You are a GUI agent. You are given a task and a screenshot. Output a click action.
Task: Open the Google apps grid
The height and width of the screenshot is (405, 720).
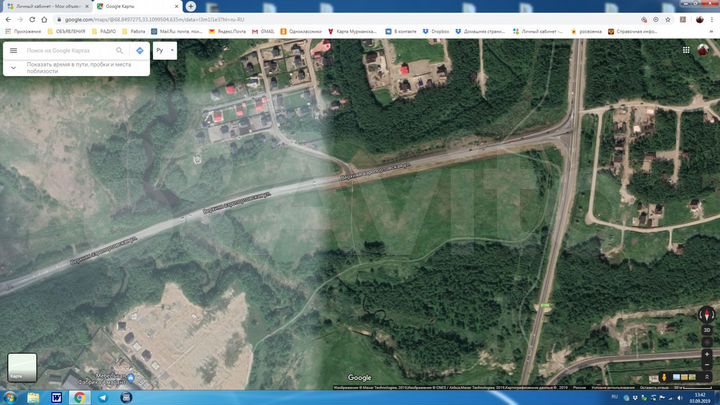[686, 50]
